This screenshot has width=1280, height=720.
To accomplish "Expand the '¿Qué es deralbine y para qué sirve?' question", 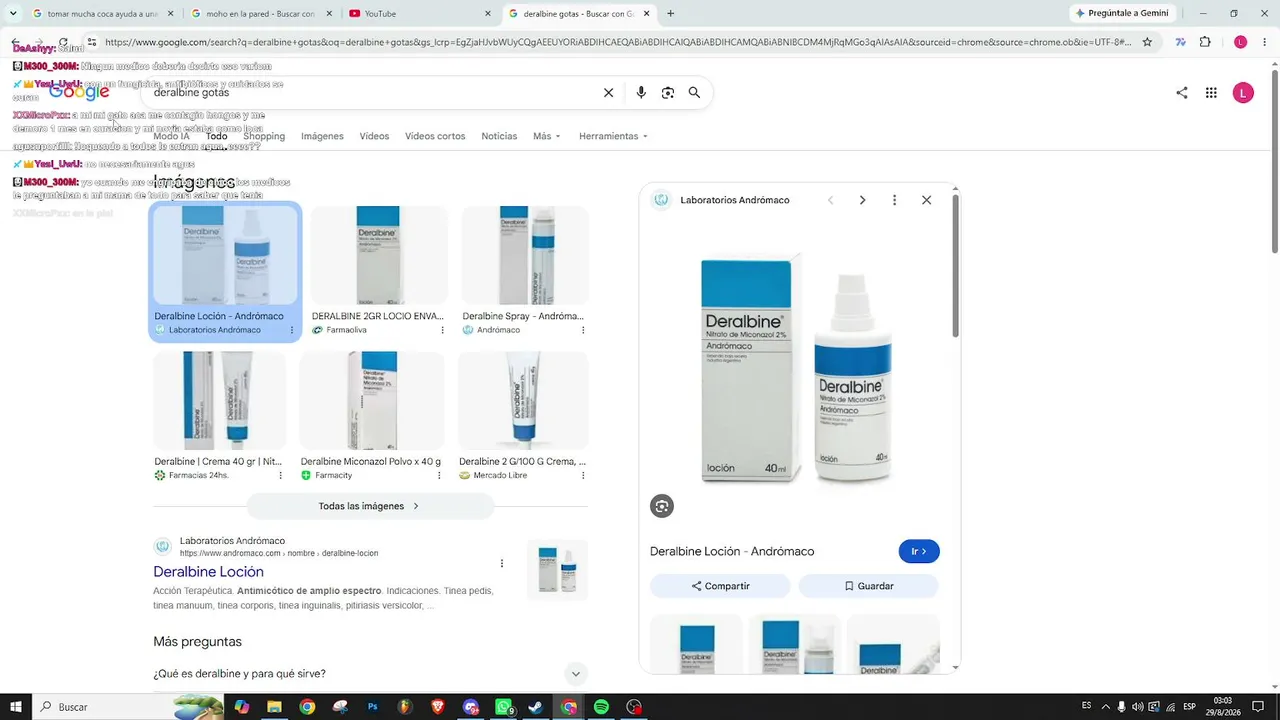I will coord(370,674).
